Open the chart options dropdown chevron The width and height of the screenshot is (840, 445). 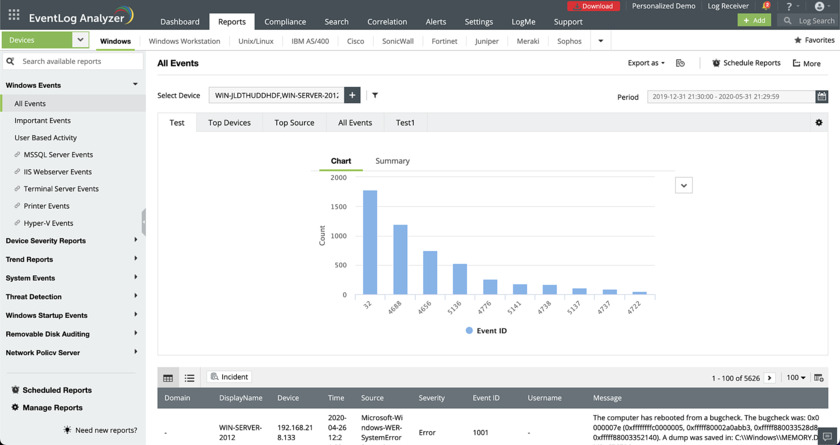point(684,185)
